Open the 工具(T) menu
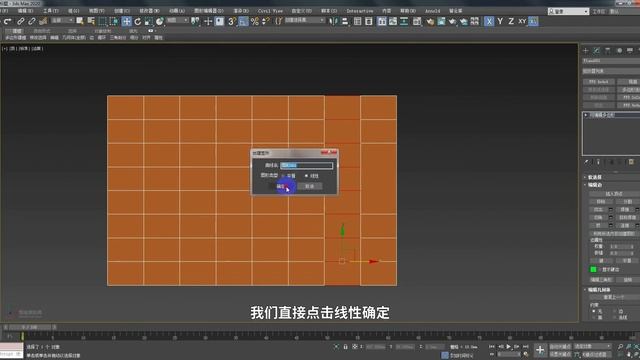This screenshot has height=360, width=640. point(51,11)
